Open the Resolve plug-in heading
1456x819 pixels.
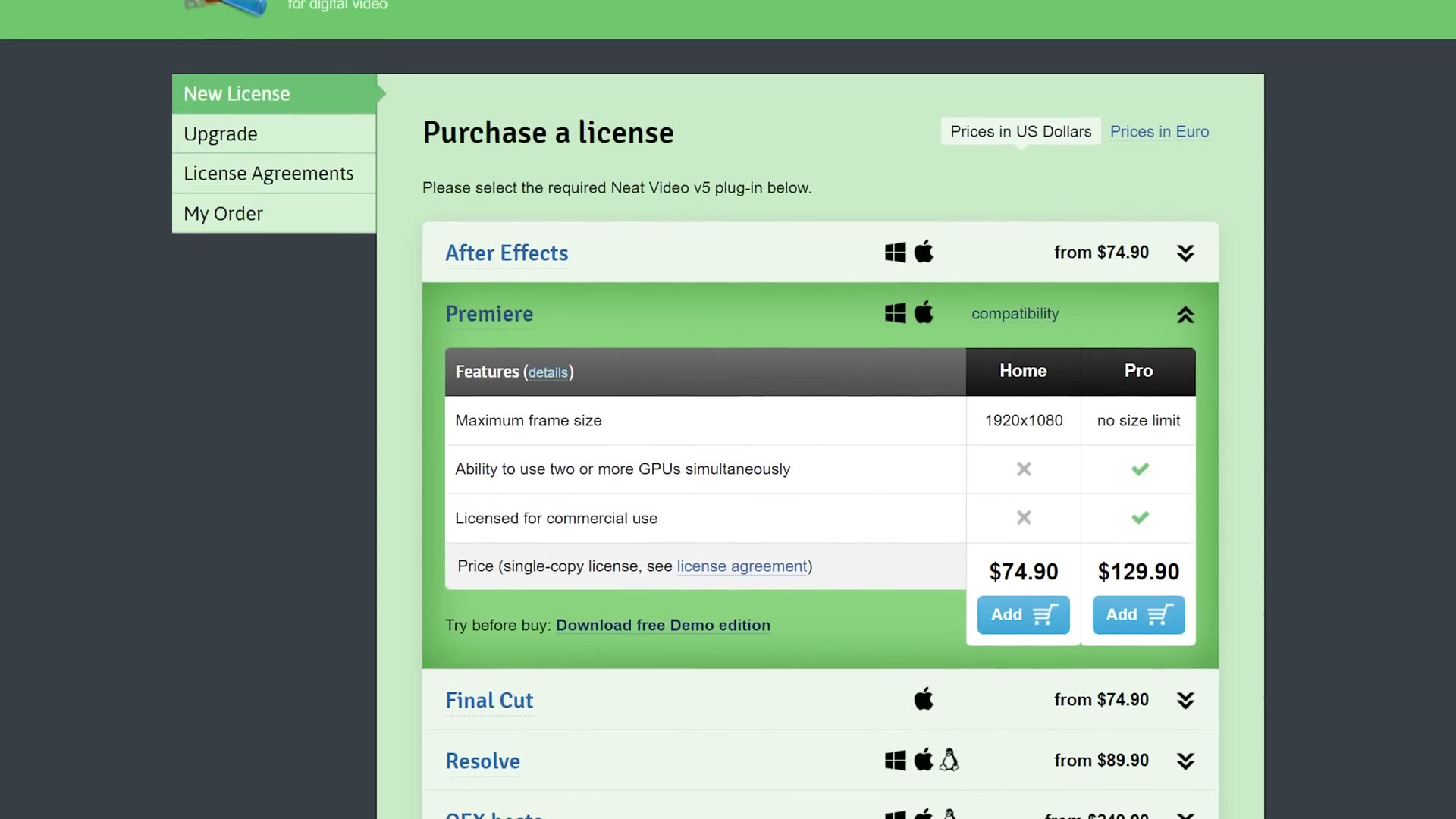tap(483, 761)
